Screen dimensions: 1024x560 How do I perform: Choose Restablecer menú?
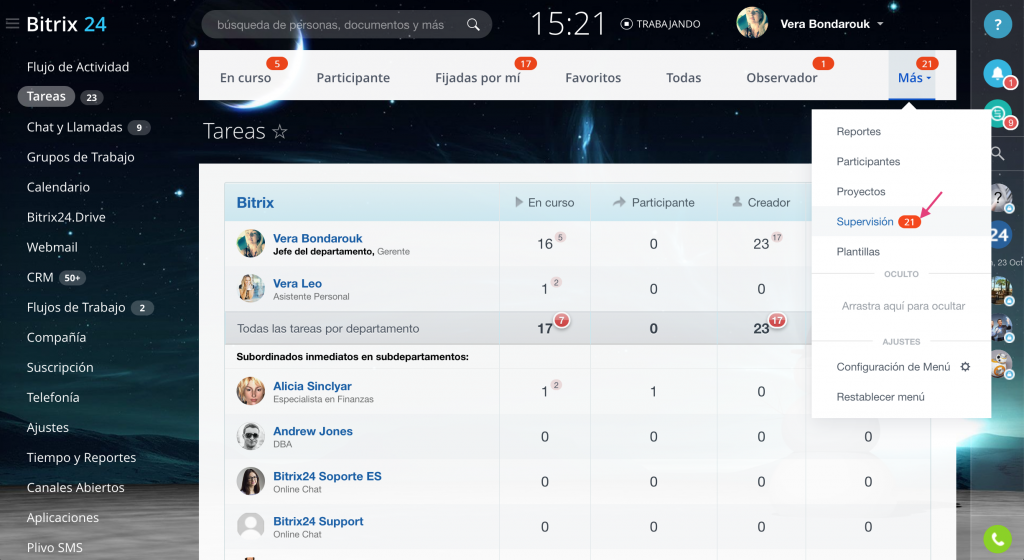click(880, 397)
